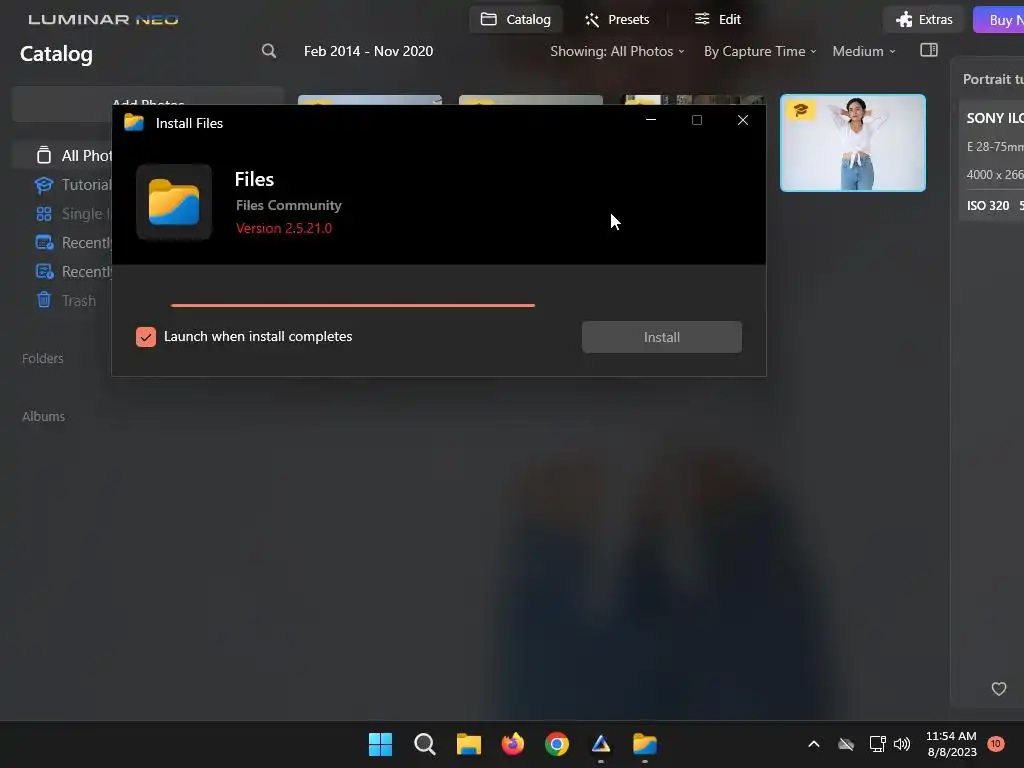Click the Tutorial graduation cap icon
The width and height of the screenshot is (1024, 768).
tap(44, 185)
